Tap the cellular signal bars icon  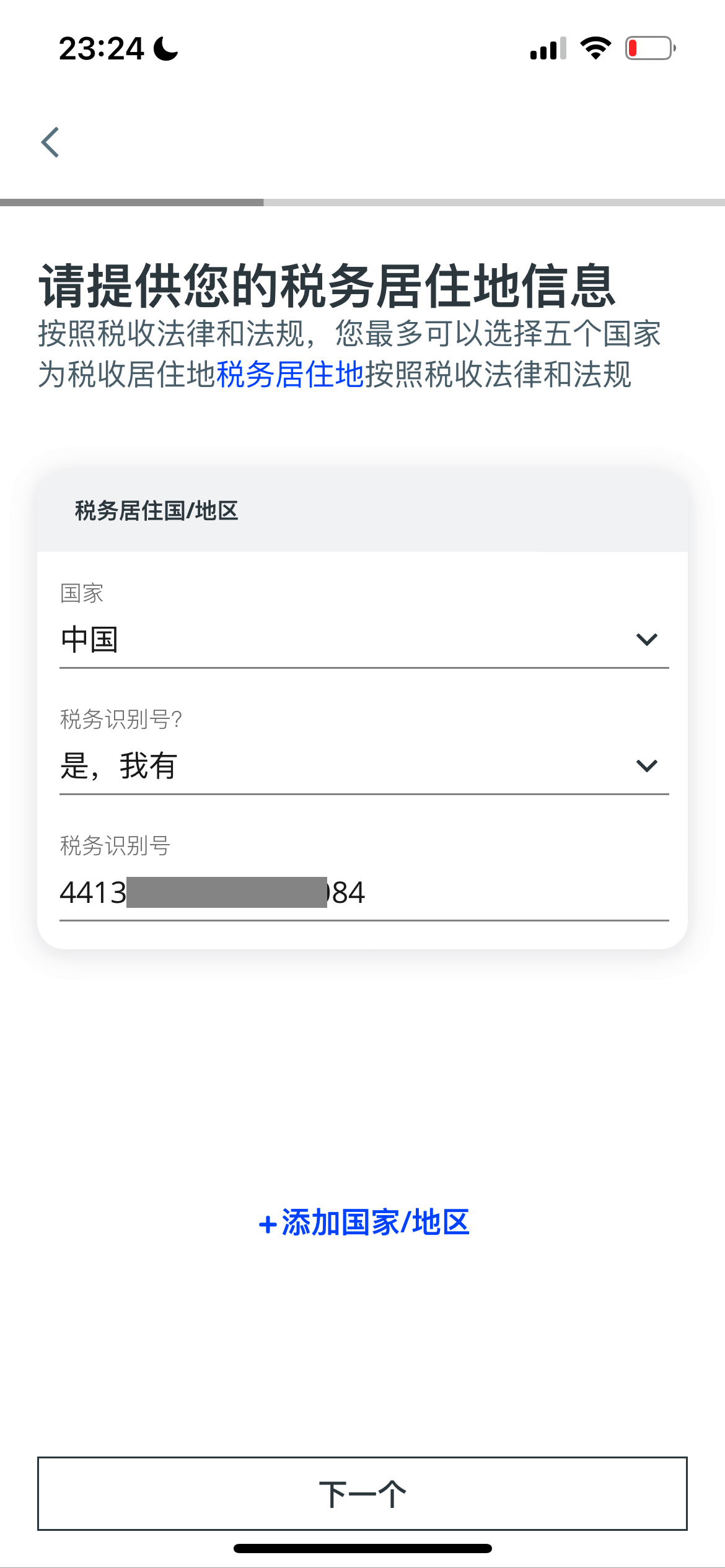(x=548, y=48)
